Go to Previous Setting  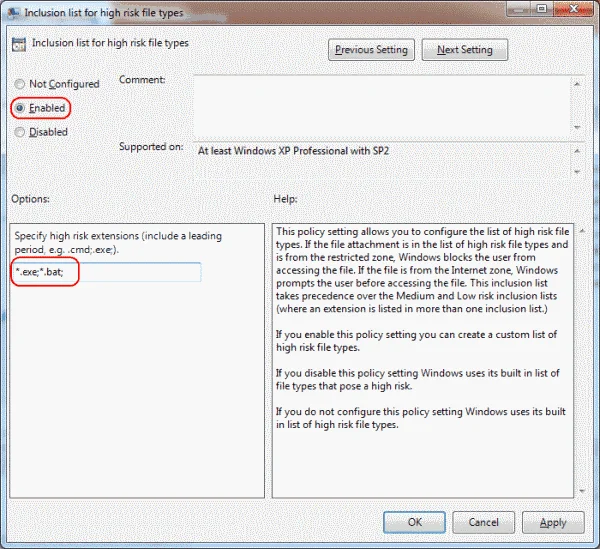coord(372,50)
